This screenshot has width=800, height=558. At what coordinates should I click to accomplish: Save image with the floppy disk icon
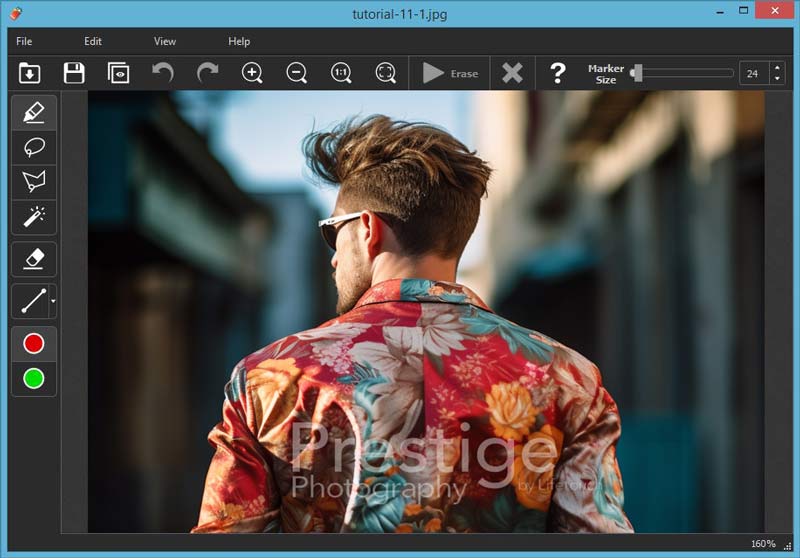click(x=74, y=73)
